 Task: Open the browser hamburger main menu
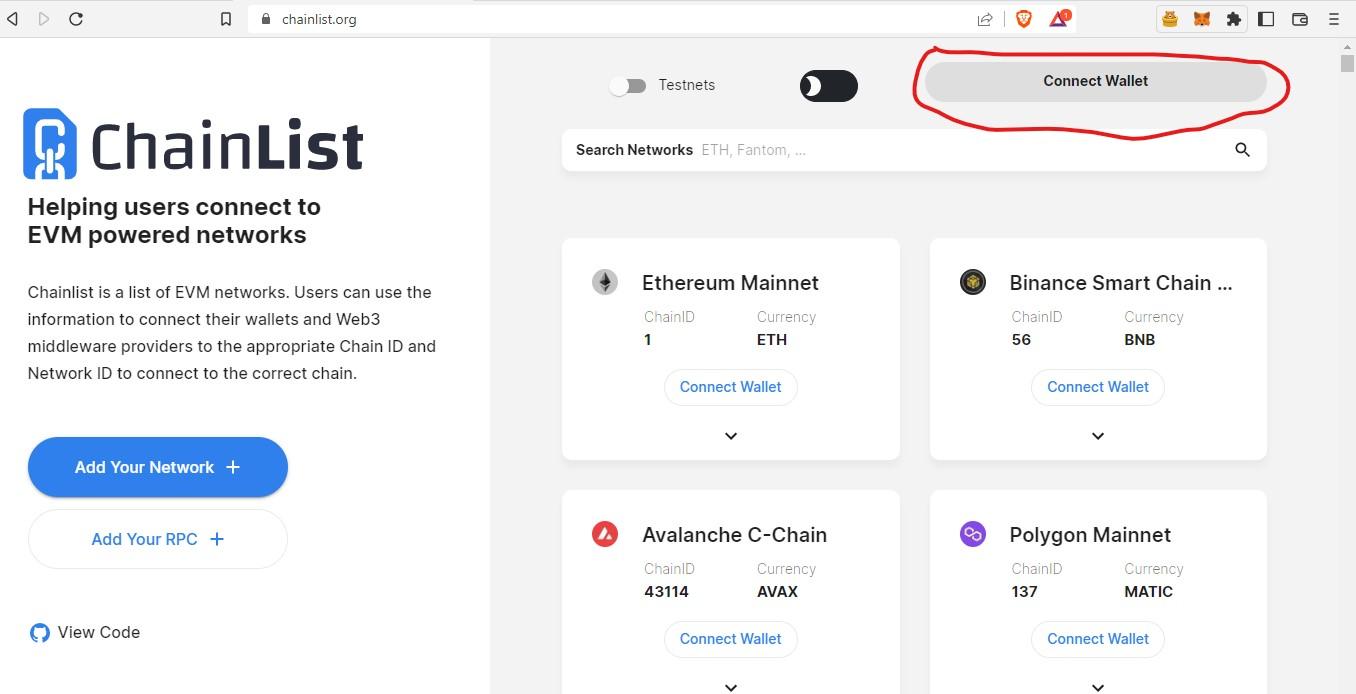[x=1334, y=19]
